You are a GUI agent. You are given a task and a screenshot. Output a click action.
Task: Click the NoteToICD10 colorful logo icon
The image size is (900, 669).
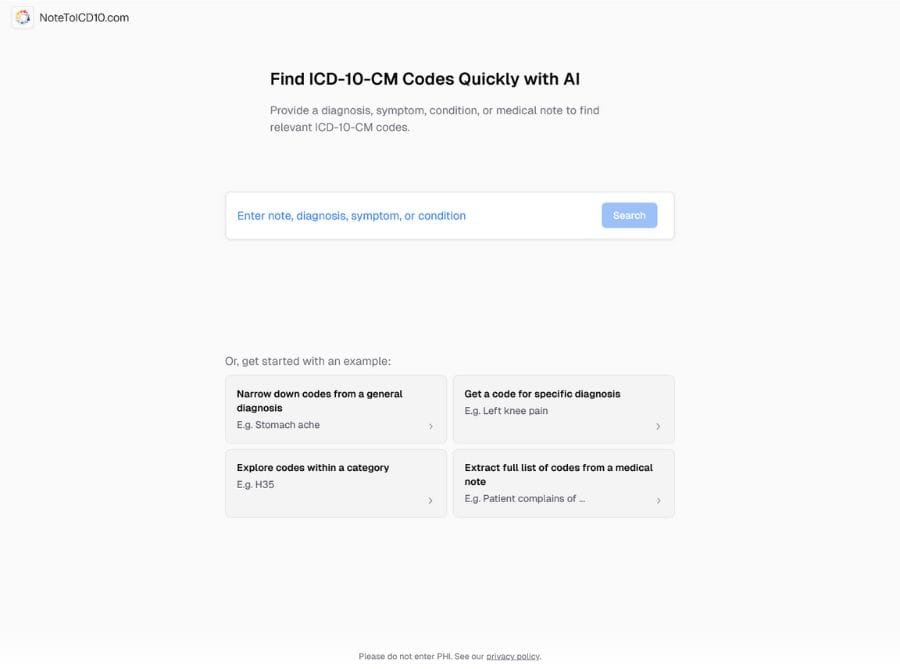click(22, 17)
